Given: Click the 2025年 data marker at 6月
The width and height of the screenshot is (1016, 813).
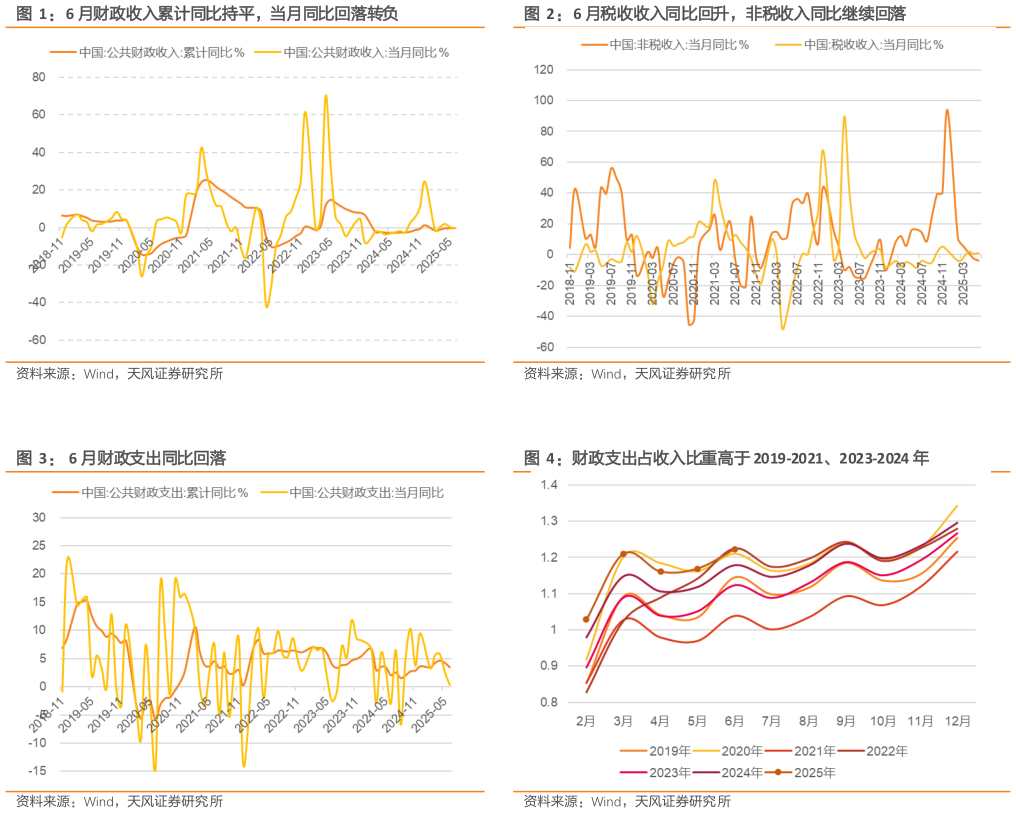Looking at the screenshot, I should coord(735,549).
